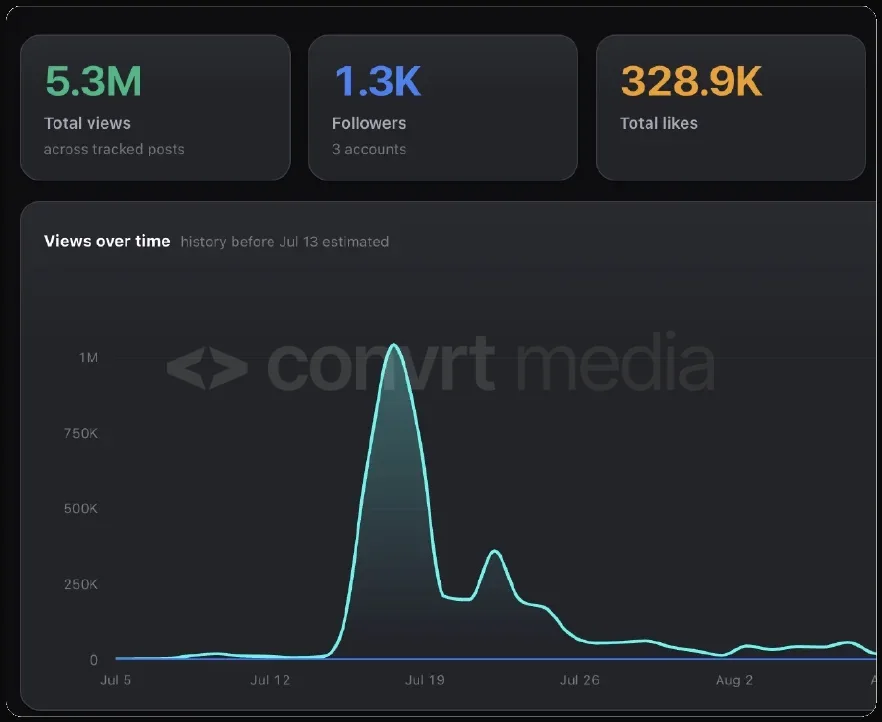
Task: Click the 0 y-axis label
Action: point(93,660)
